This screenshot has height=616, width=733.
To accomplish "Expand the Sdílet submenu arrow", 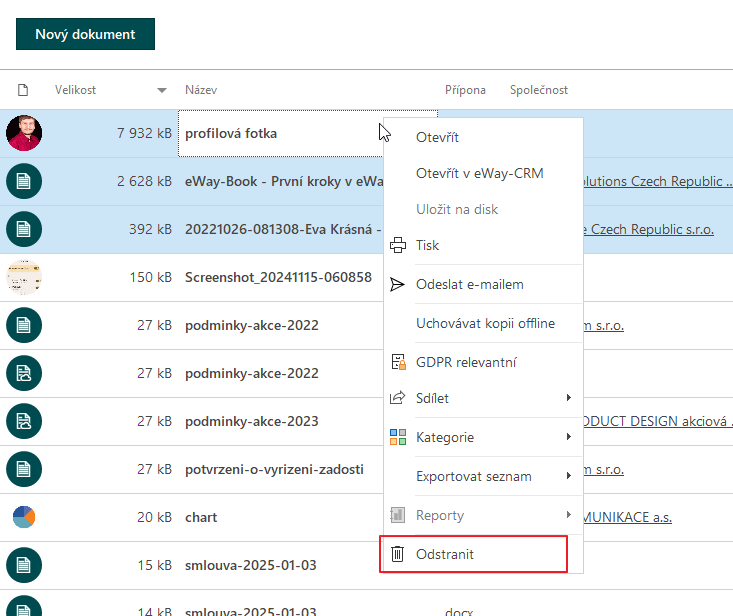I will 568,398.
